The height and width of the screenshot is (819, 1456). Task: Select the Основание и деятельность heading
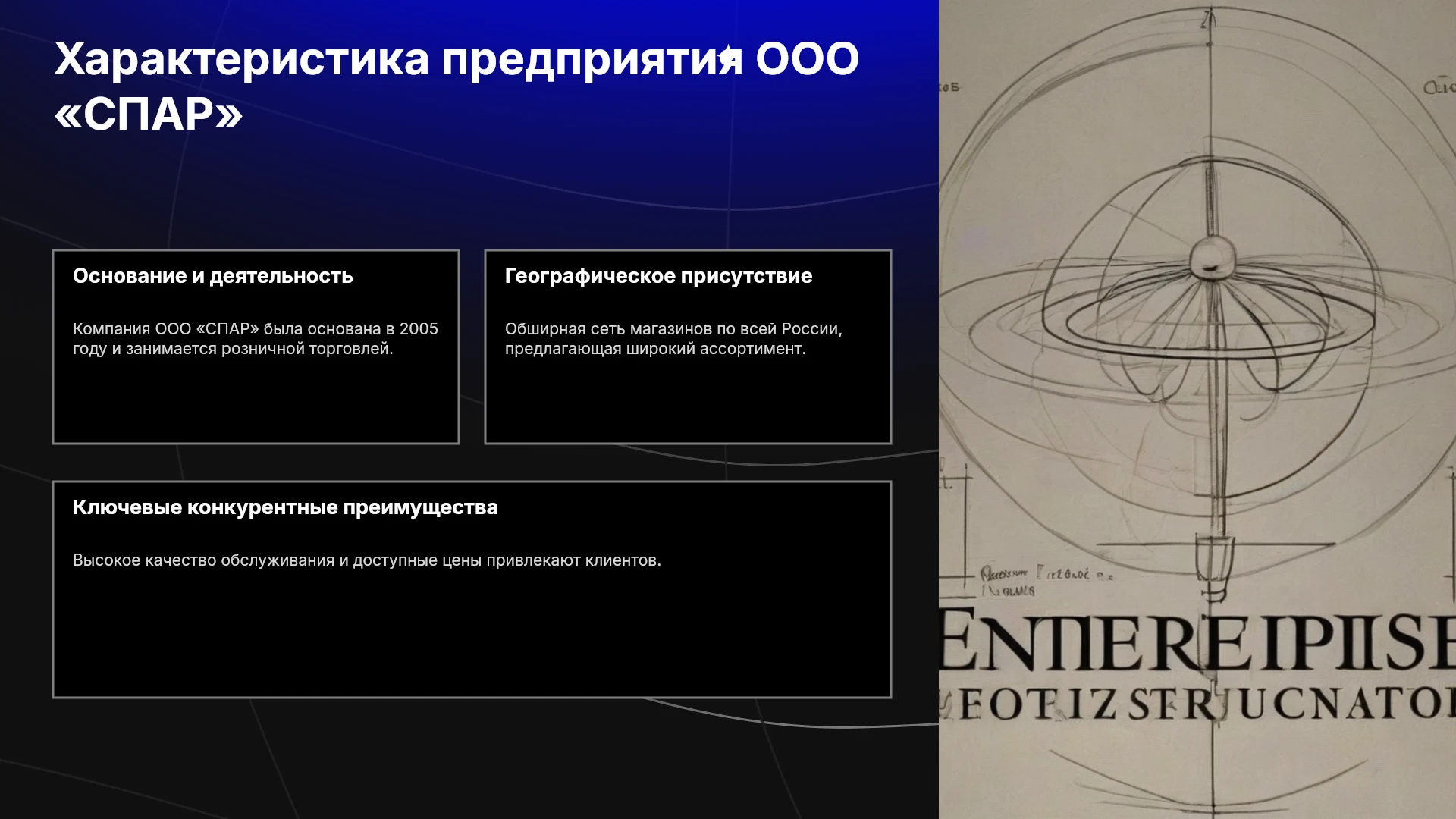(213, 276)
